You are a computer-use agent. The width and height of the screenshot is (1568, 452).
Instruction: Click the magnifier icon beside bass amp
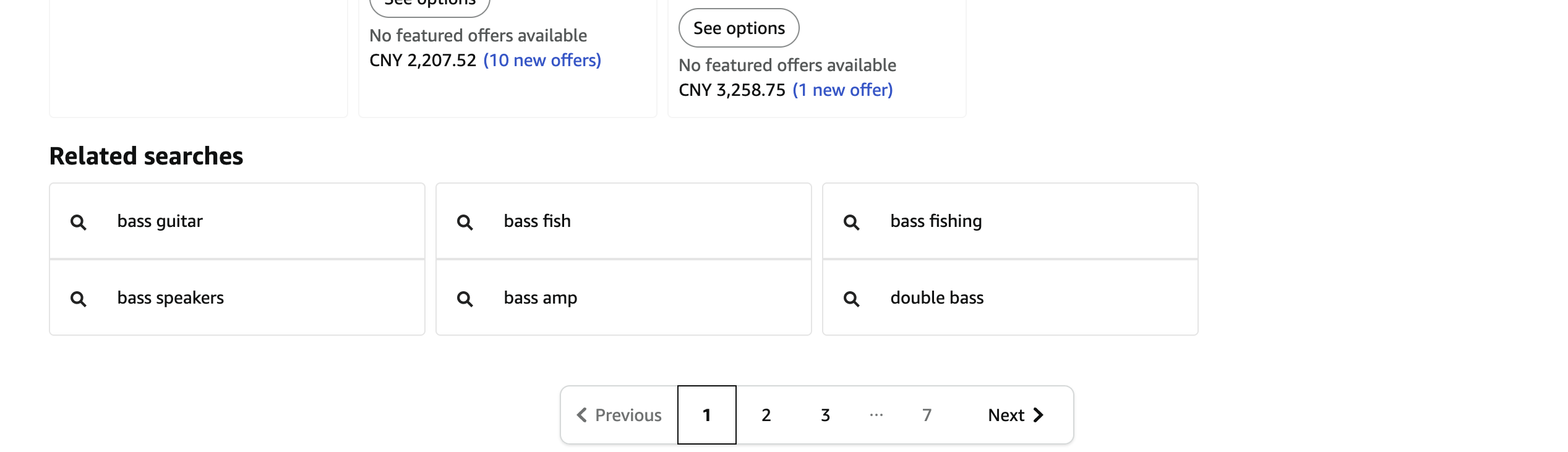point(465,298)
